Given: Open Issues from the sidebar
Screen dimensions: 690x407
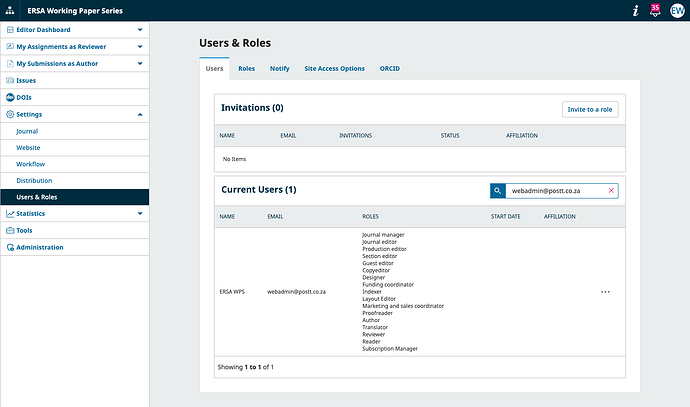Looking at the screenshot, I should (26, 80).
